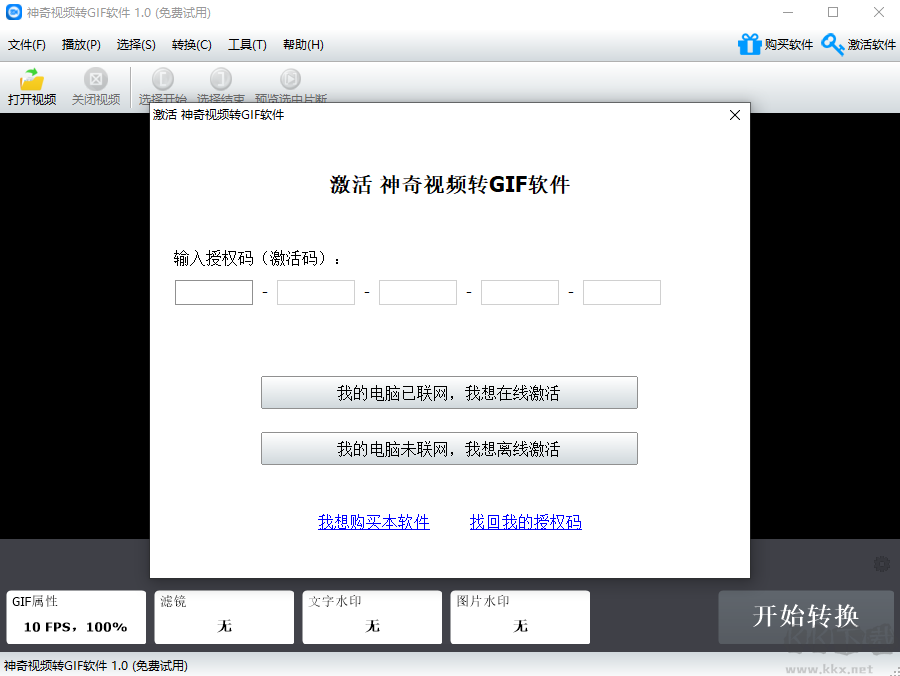900x676 pixels.
Task: Click the offline activation button 我的电脑未联网
Action: tap(449, 448)
